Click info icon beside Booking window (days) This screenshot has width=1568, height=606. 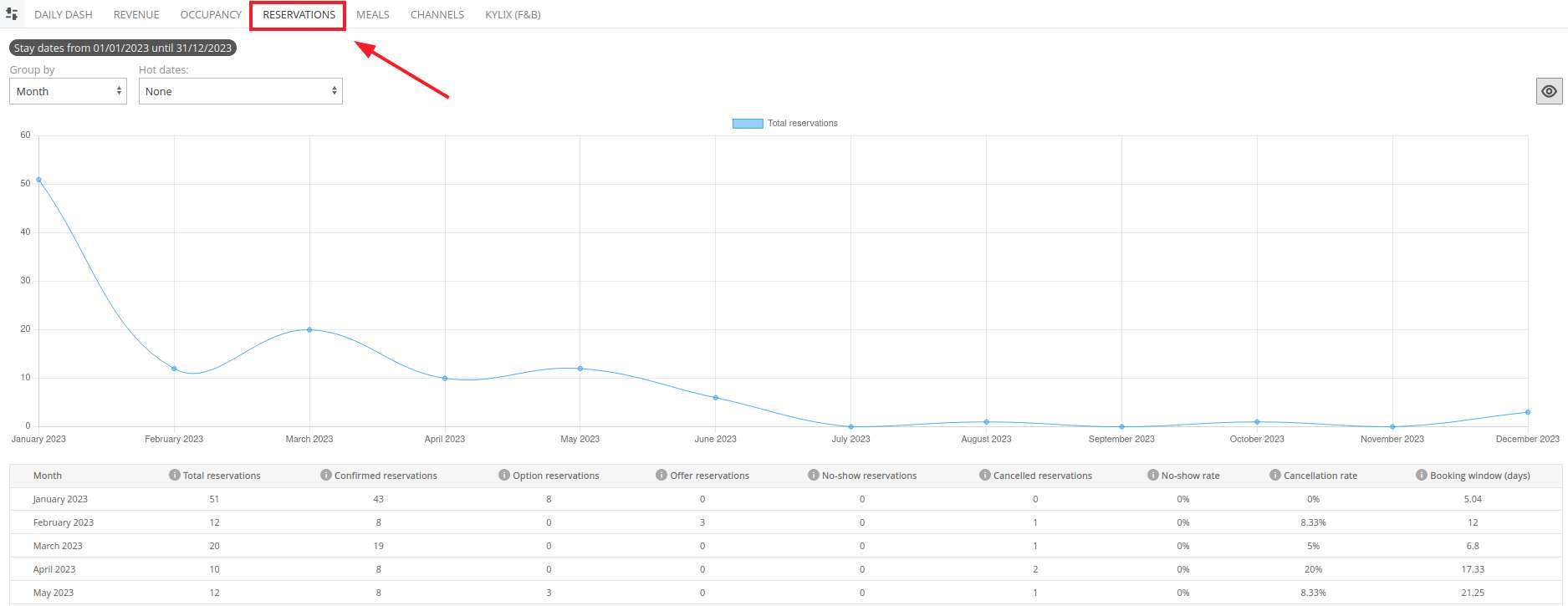[1421, 475]
